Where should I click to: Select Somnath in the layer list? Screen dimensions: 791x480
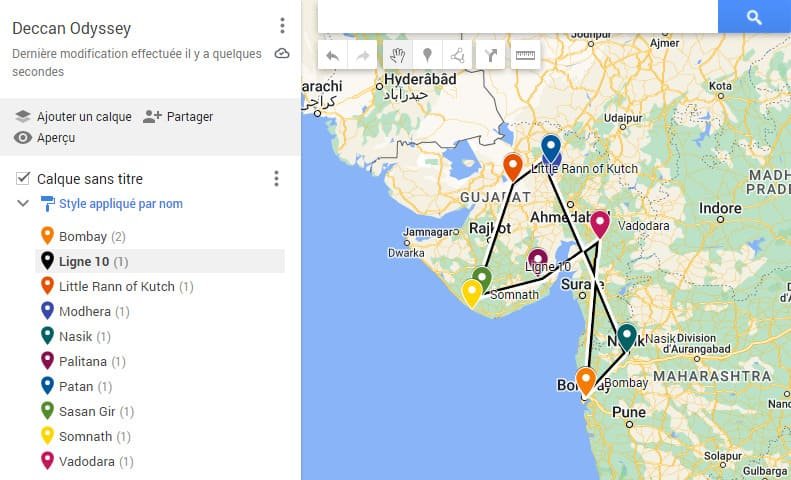point(160,436)
